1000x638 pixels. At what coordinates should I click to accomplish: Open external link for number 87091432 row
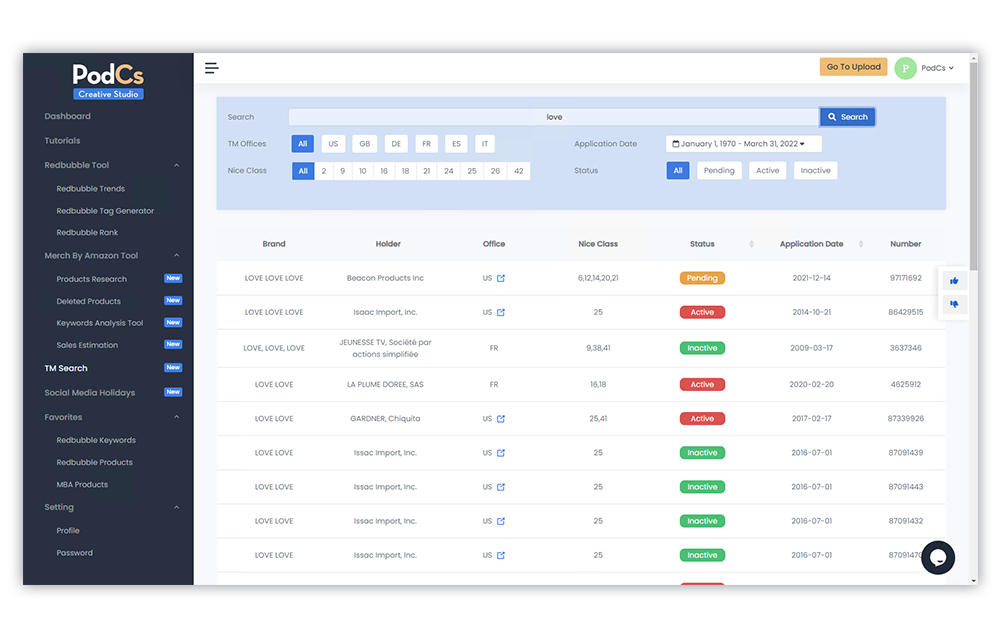pos(501,521)
